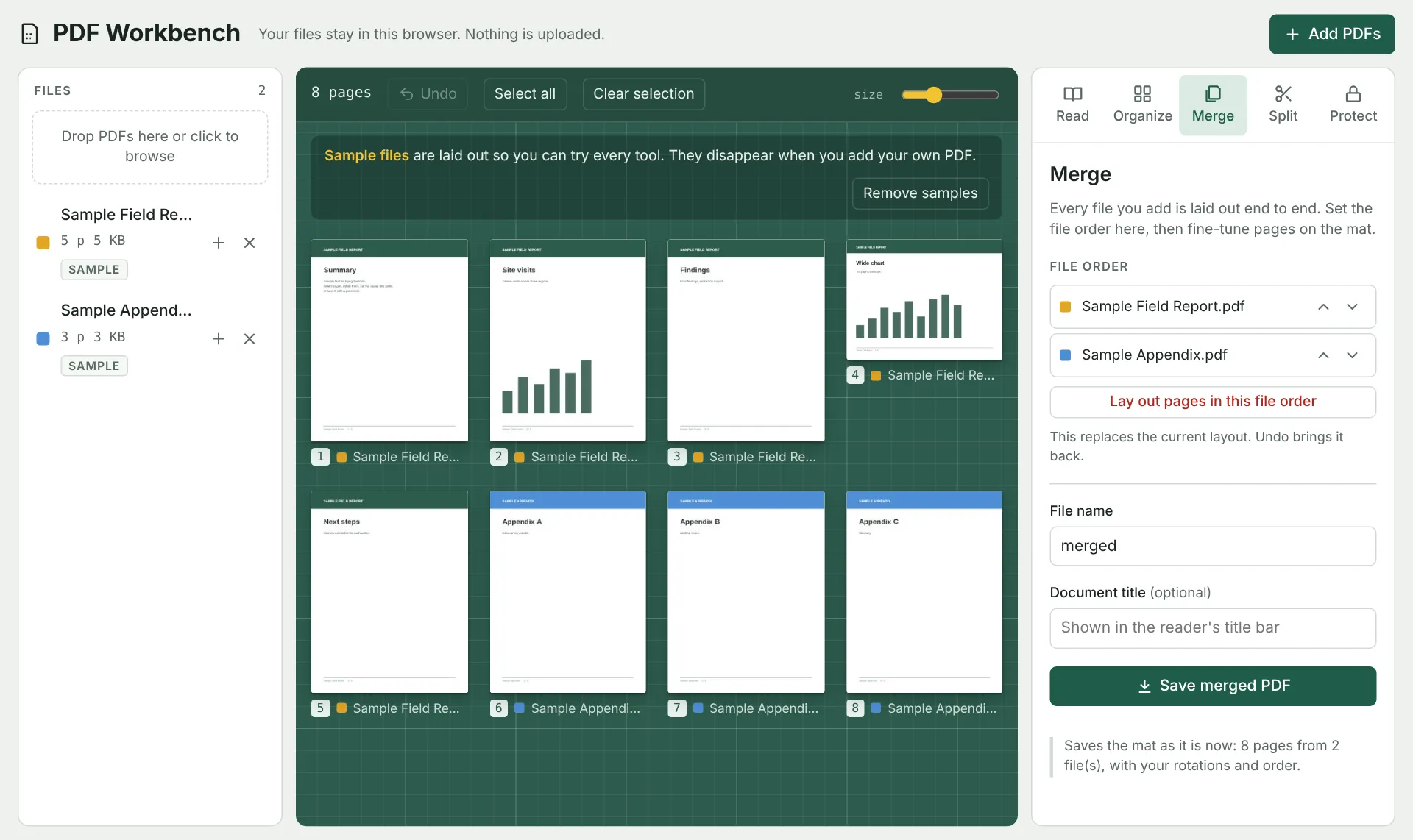Image resolution: width=1413 pixels, height=840 pixels.
Task: Lay out pages in this file order
Action: pos(1213,402)
